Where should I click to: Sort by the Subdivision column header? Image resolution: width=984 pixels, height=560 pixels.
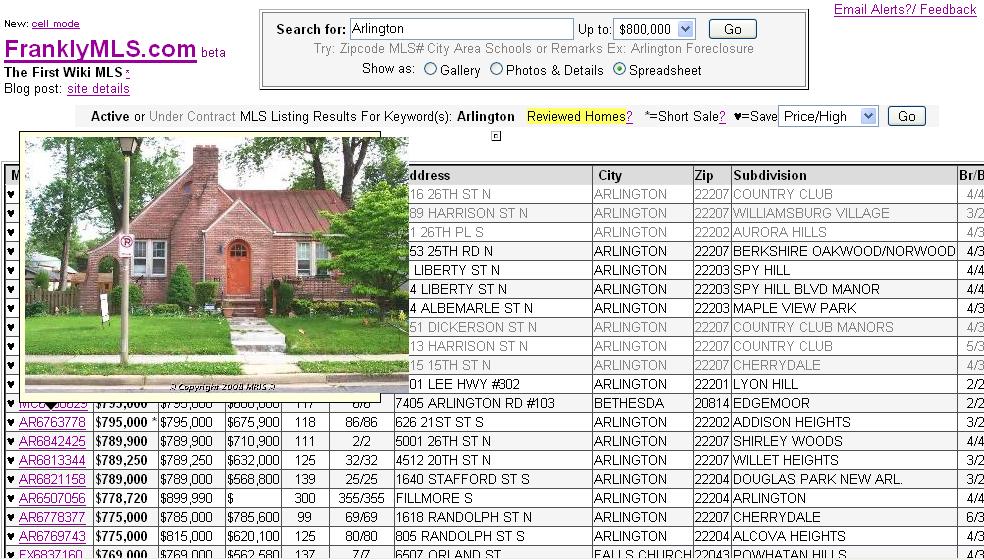pyautogui.click(x=770, y=175)
